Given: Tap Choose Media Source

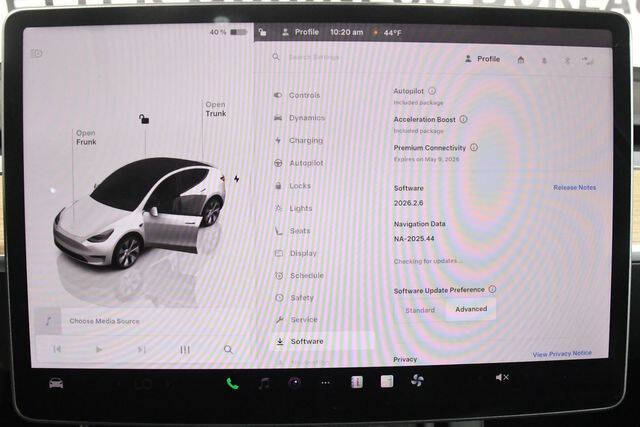Looking at the screenshot, I should (104, 321).
